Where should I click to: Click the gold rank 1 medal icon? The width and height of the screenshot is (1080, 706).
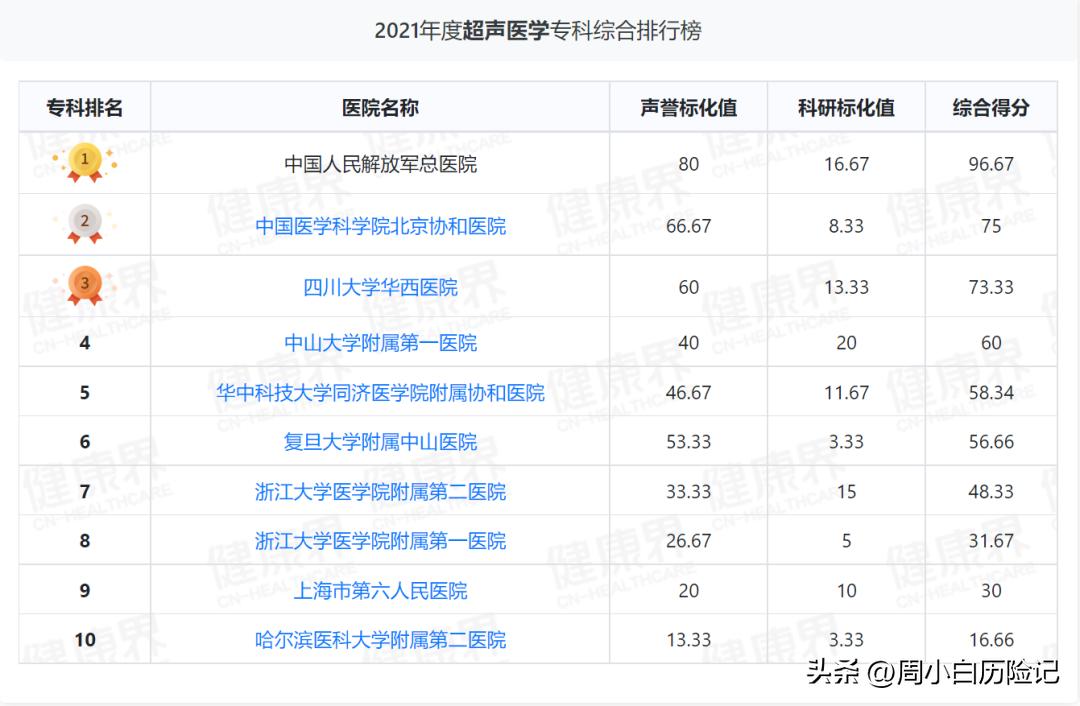click(x=85, y=161)
